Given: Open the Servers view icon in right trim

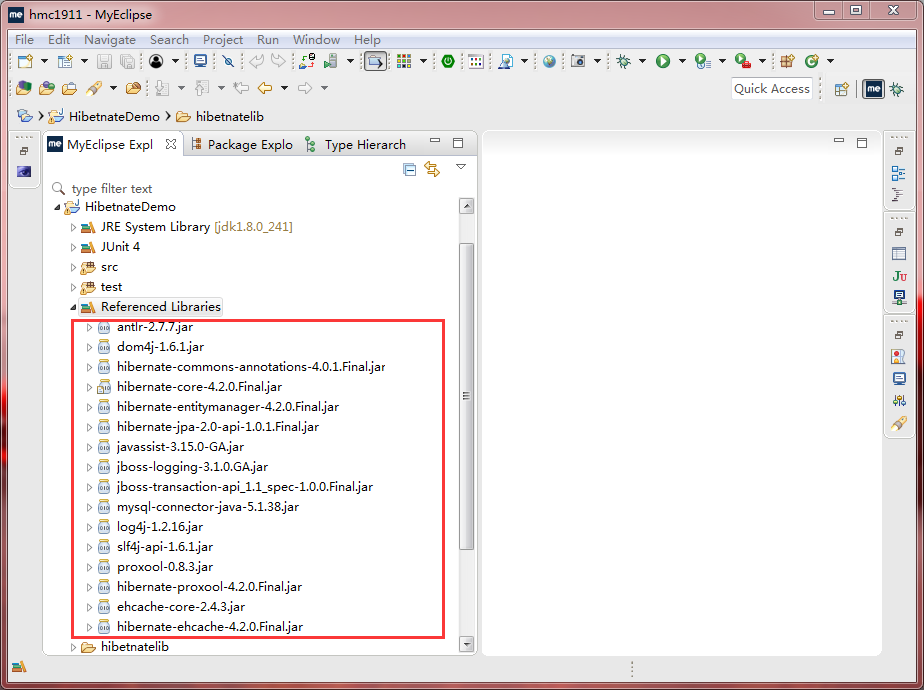Looking at the screenshot, I should [899, 298].
